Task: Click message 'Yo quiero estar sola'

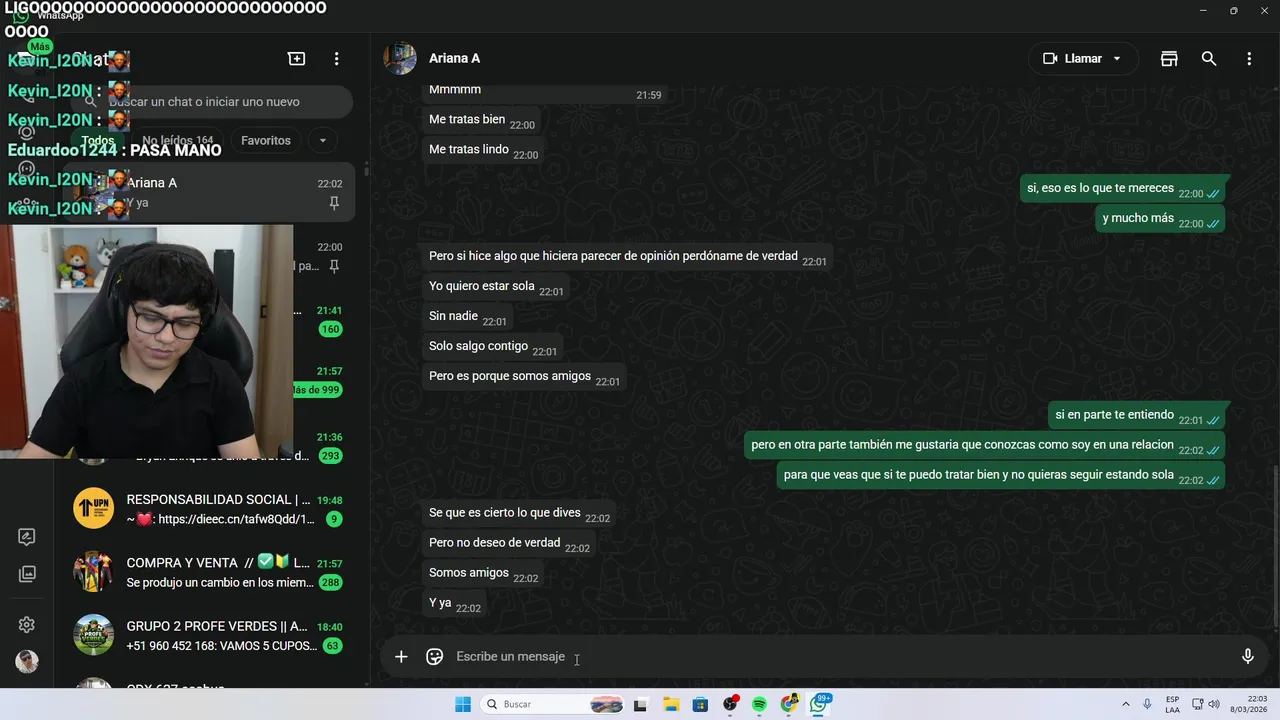Action: coord(496,288)
